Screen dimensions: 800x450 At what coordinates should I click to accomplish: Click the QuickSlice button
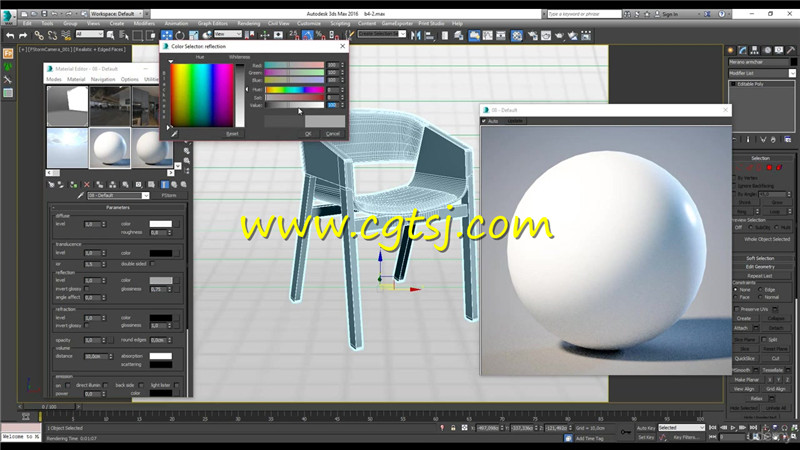[x=745, y=358]
